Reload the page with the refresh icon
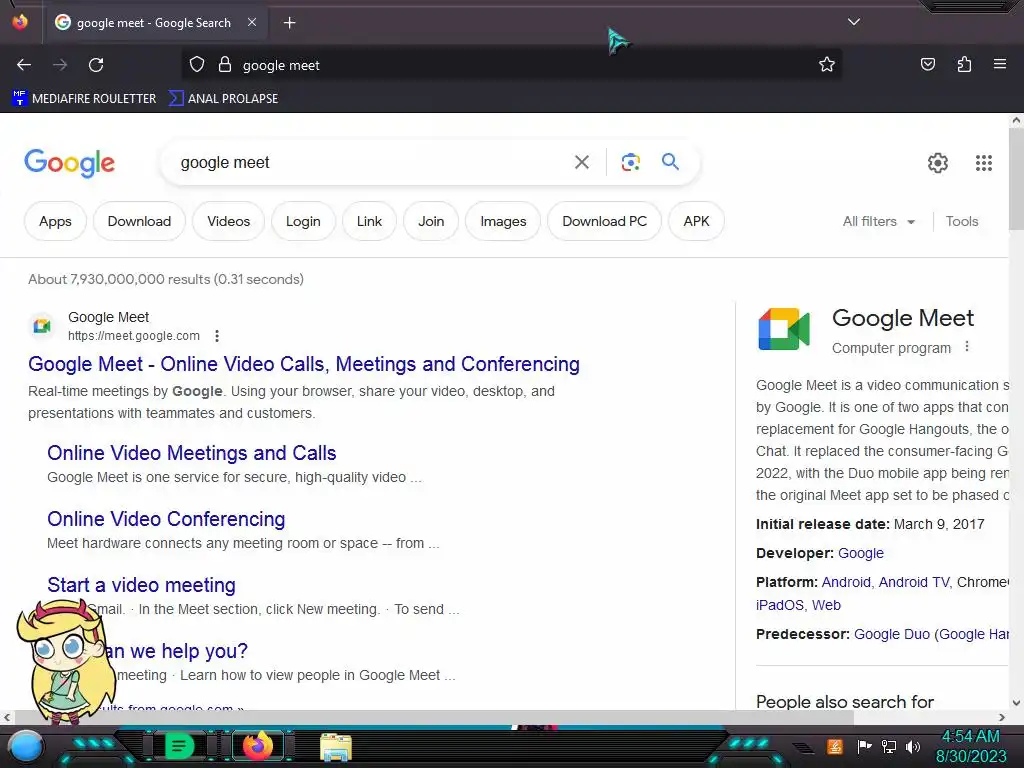 point(96,65)
